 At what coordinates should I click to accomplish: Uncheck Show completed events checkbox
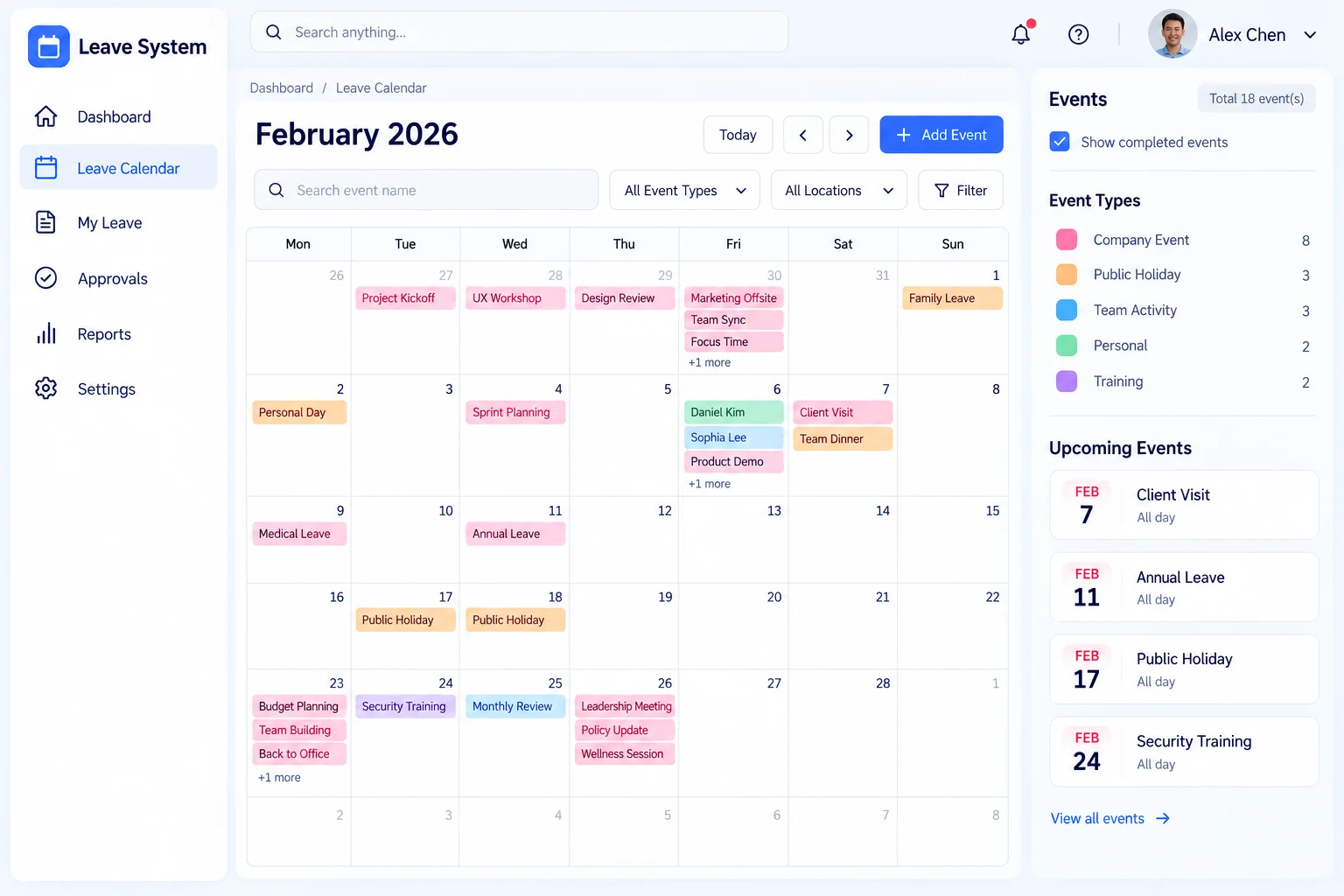[x=1060, y=142]
